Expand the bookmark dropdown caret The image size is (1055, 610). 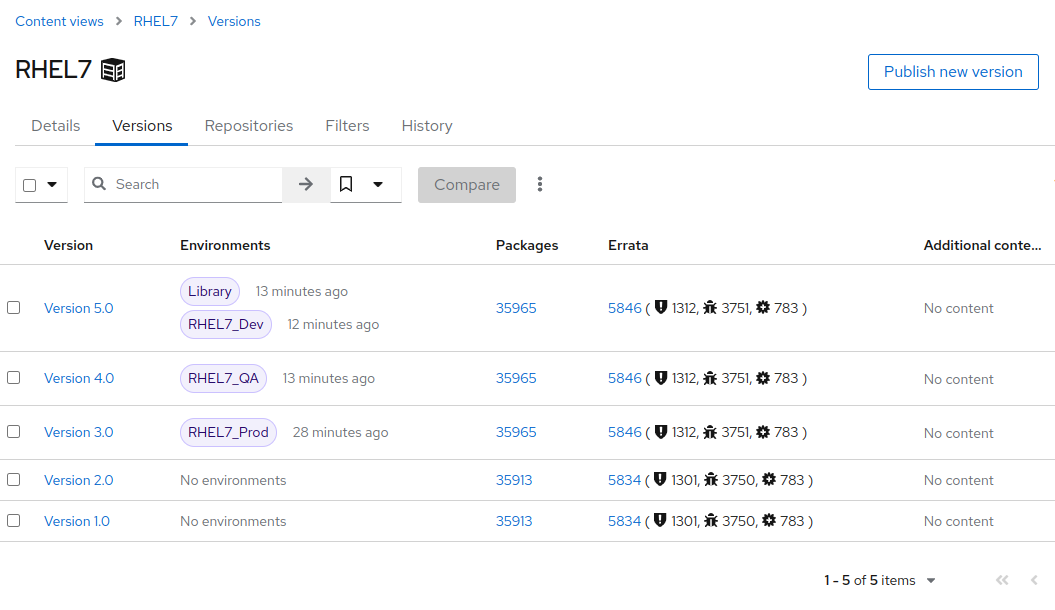pos(378,184)
